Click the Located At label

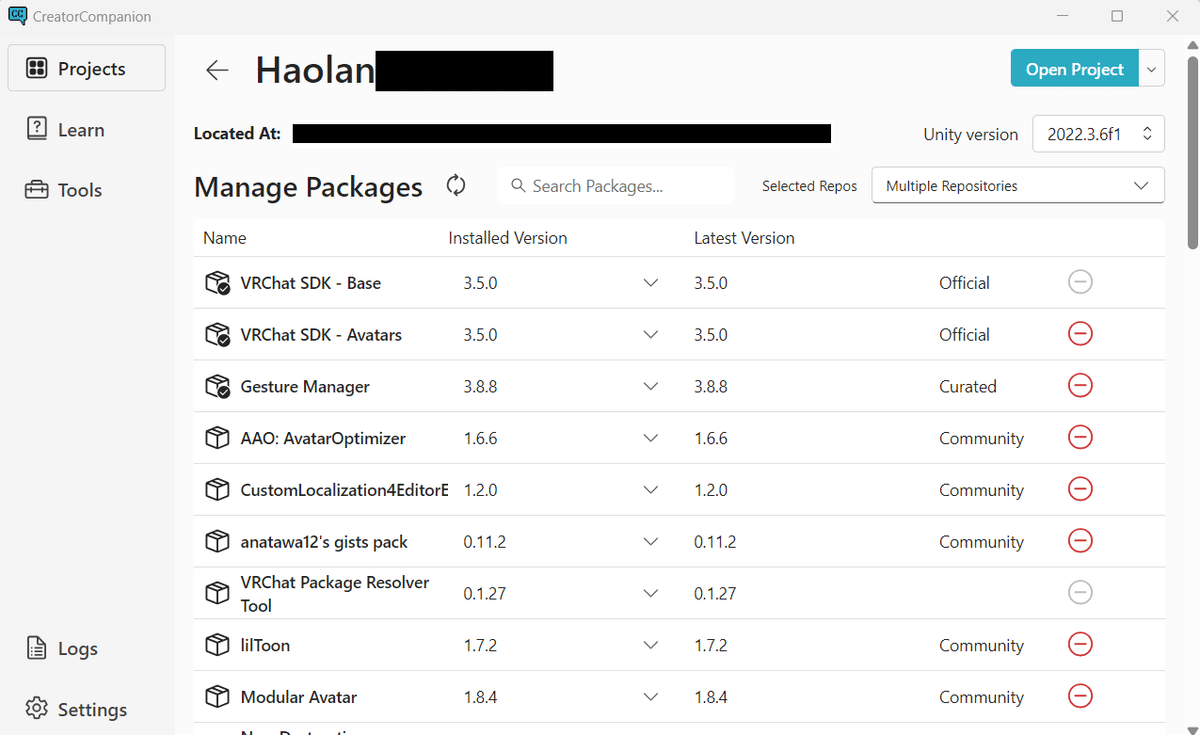pos(237,134)
